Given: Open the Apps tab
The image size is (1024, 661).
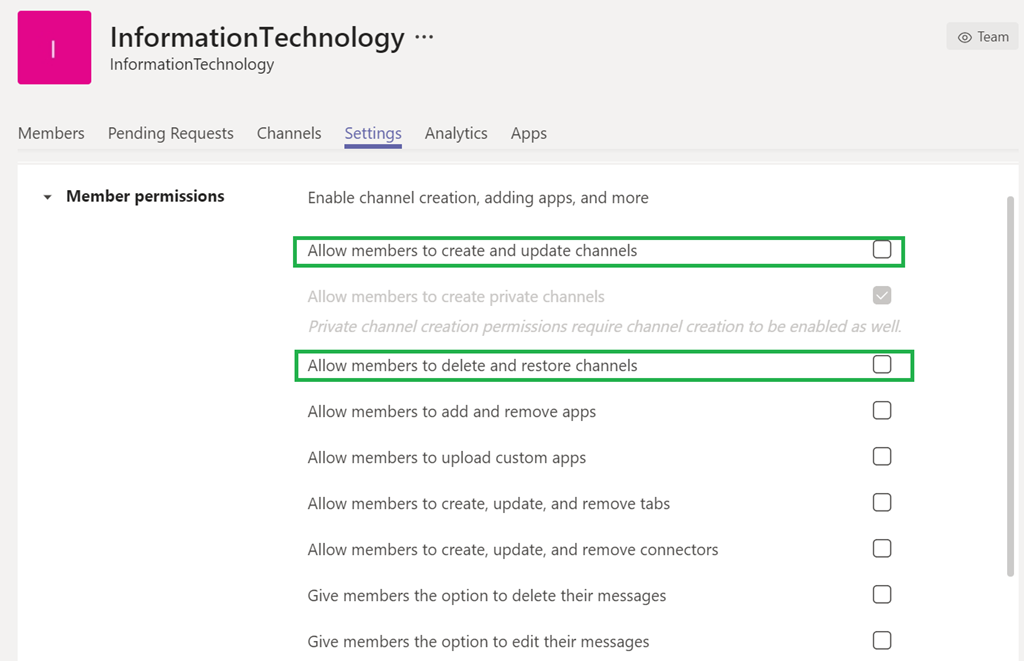Looking at the screenshot, I should [x=528, y=133].
